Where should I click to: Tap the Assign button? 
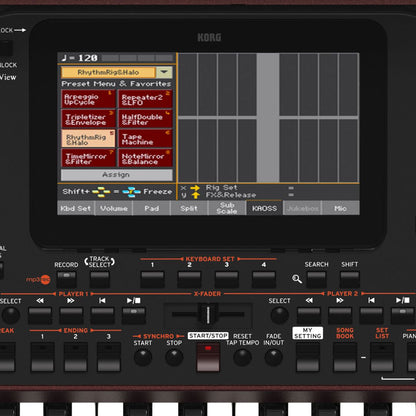(117, 175)
